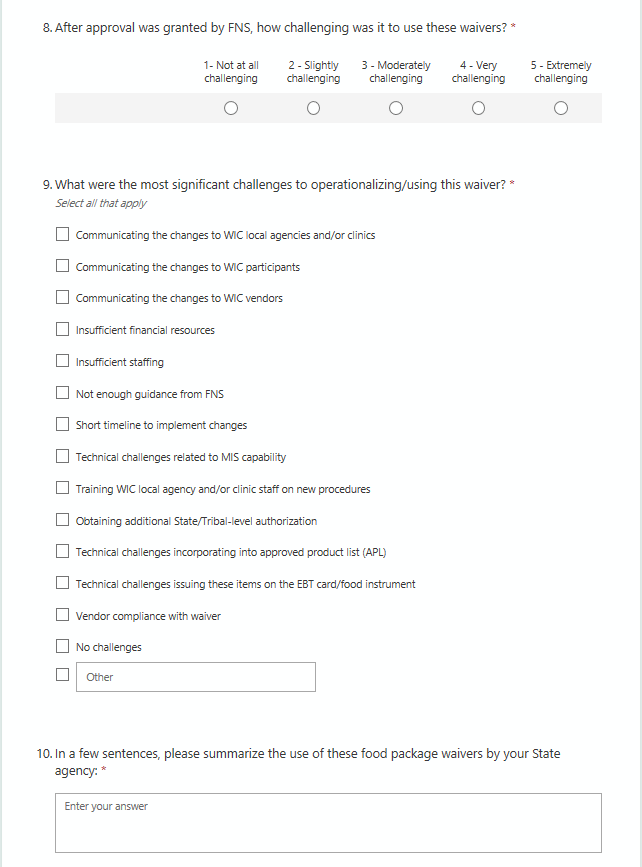Check 'Communicating the changes to WIC local agencies'

[x=62, y=235]
